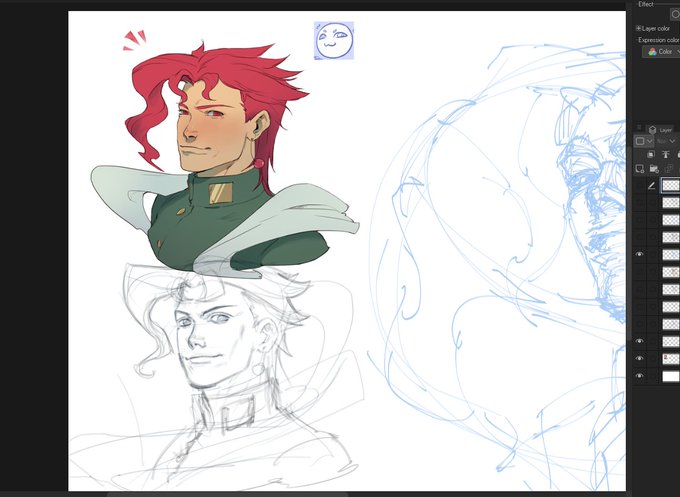Create a new raster layer
Image resolution: width=680 pixels, height=497 pixels.
point(640,169)
